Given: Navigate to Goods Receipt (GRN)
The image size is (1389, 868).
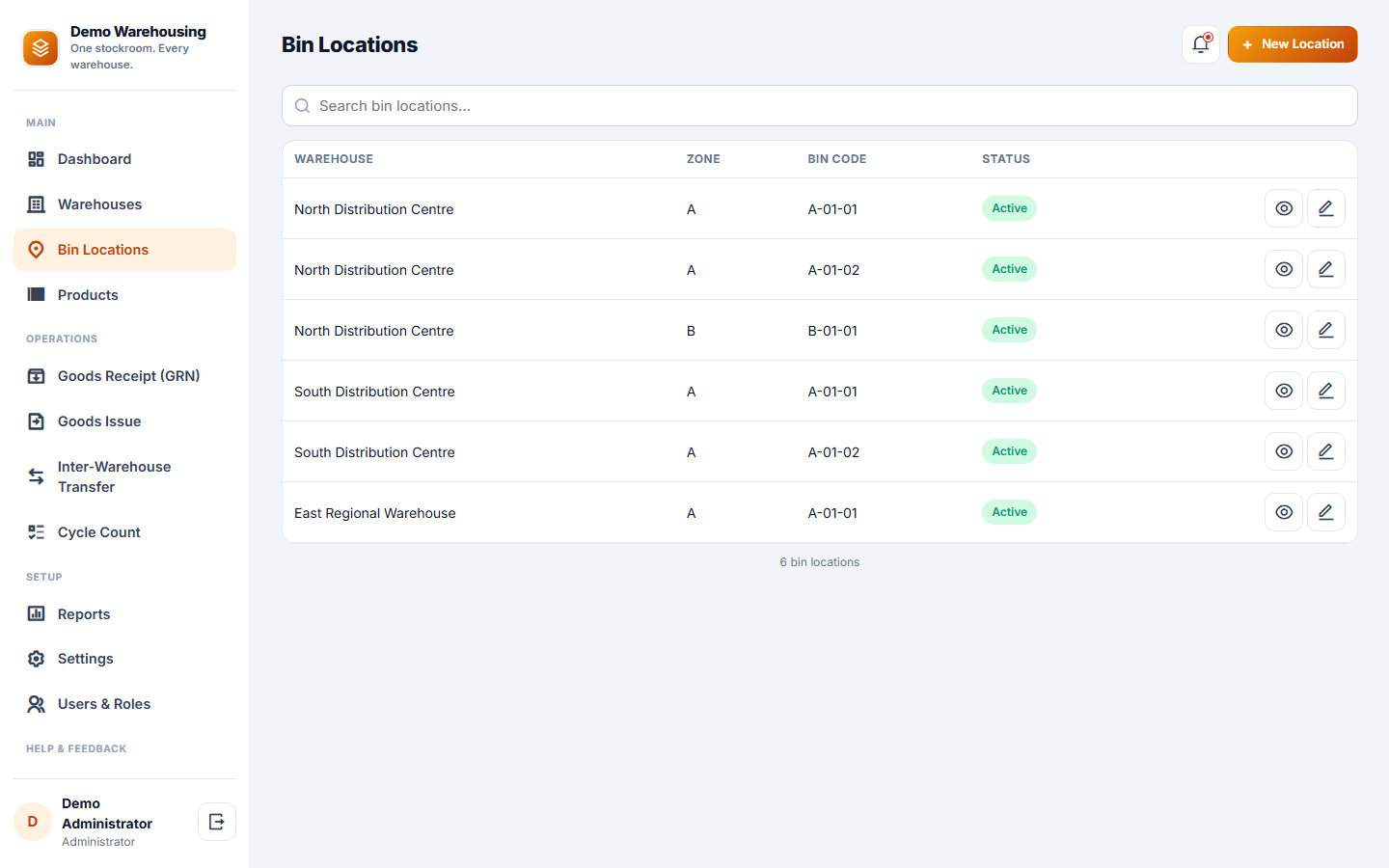Looking at the screenshot, I should coord(124,376).
